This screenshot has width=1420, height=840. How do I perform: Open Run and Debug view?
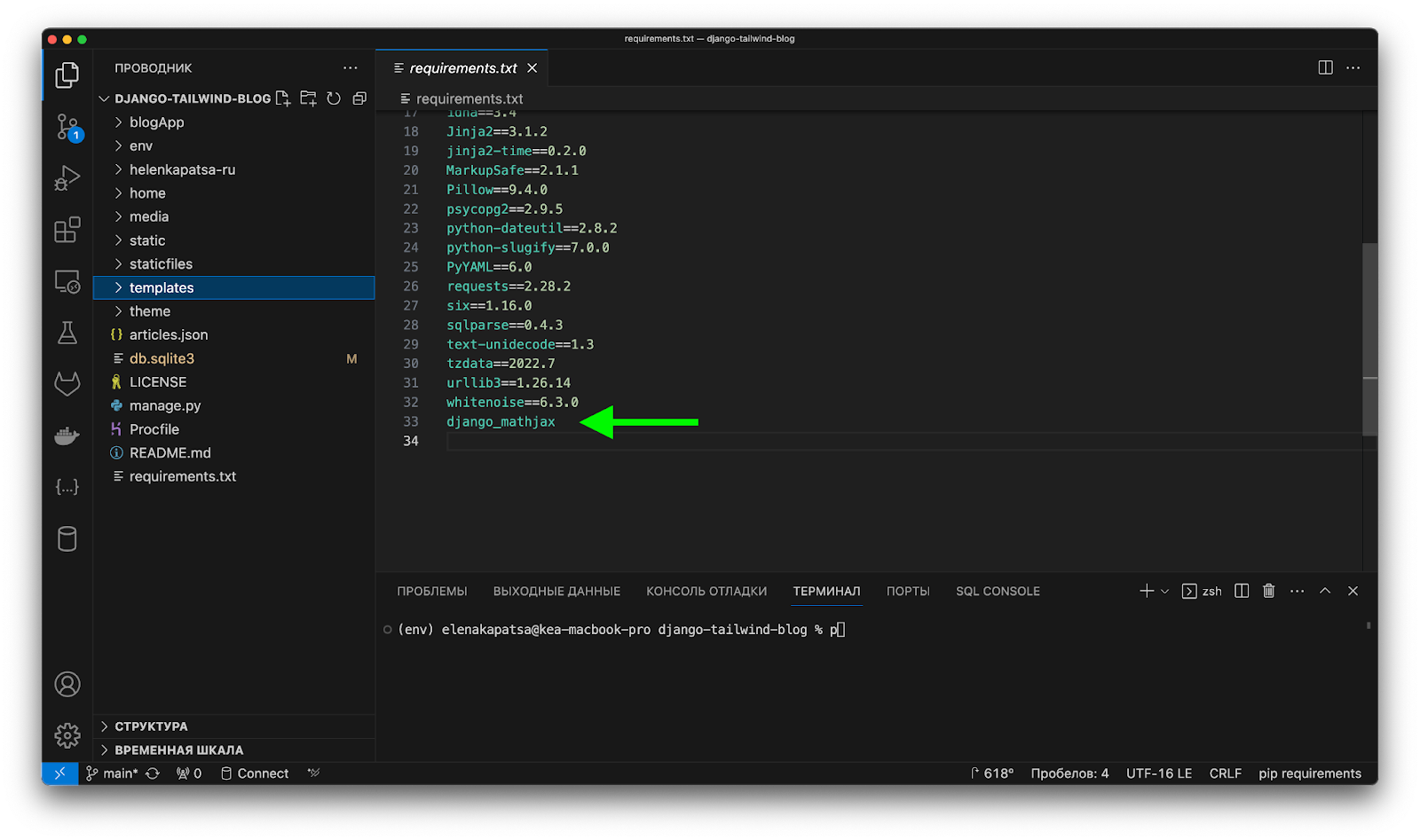tap(67, 178)
